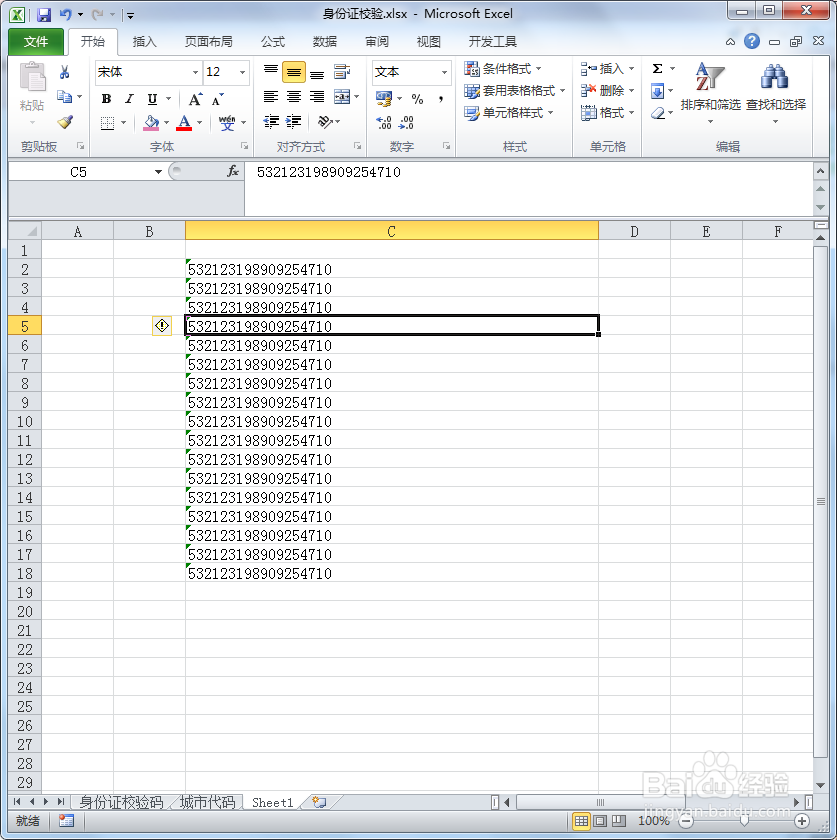Click the Clear eraser icon
This screenshot has height=840, width=837.
click(658, 113)
